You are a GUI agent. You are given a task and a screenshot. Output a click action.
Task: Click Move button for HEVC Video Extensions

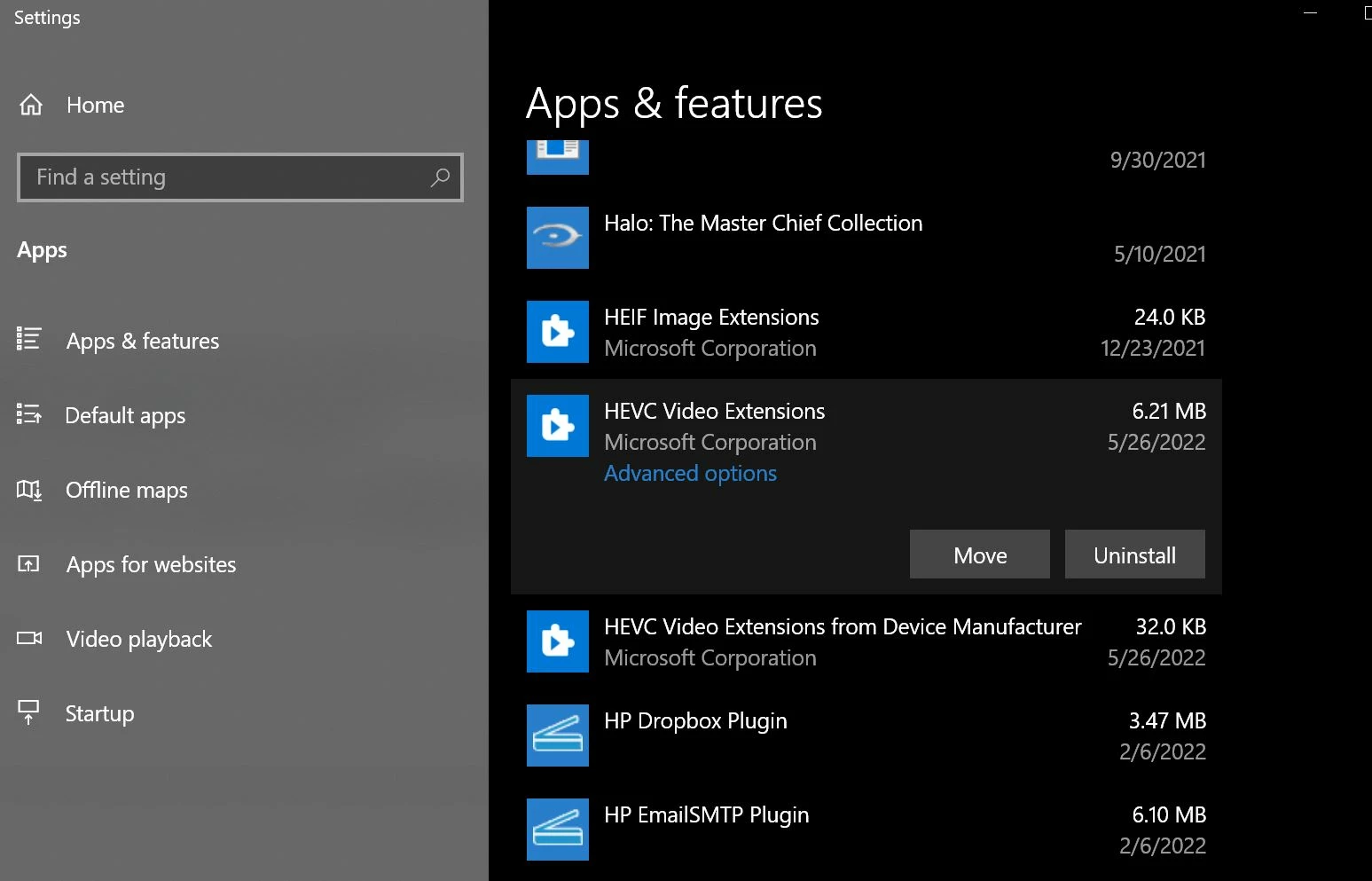pyautogui.click(x=980, y=555)
